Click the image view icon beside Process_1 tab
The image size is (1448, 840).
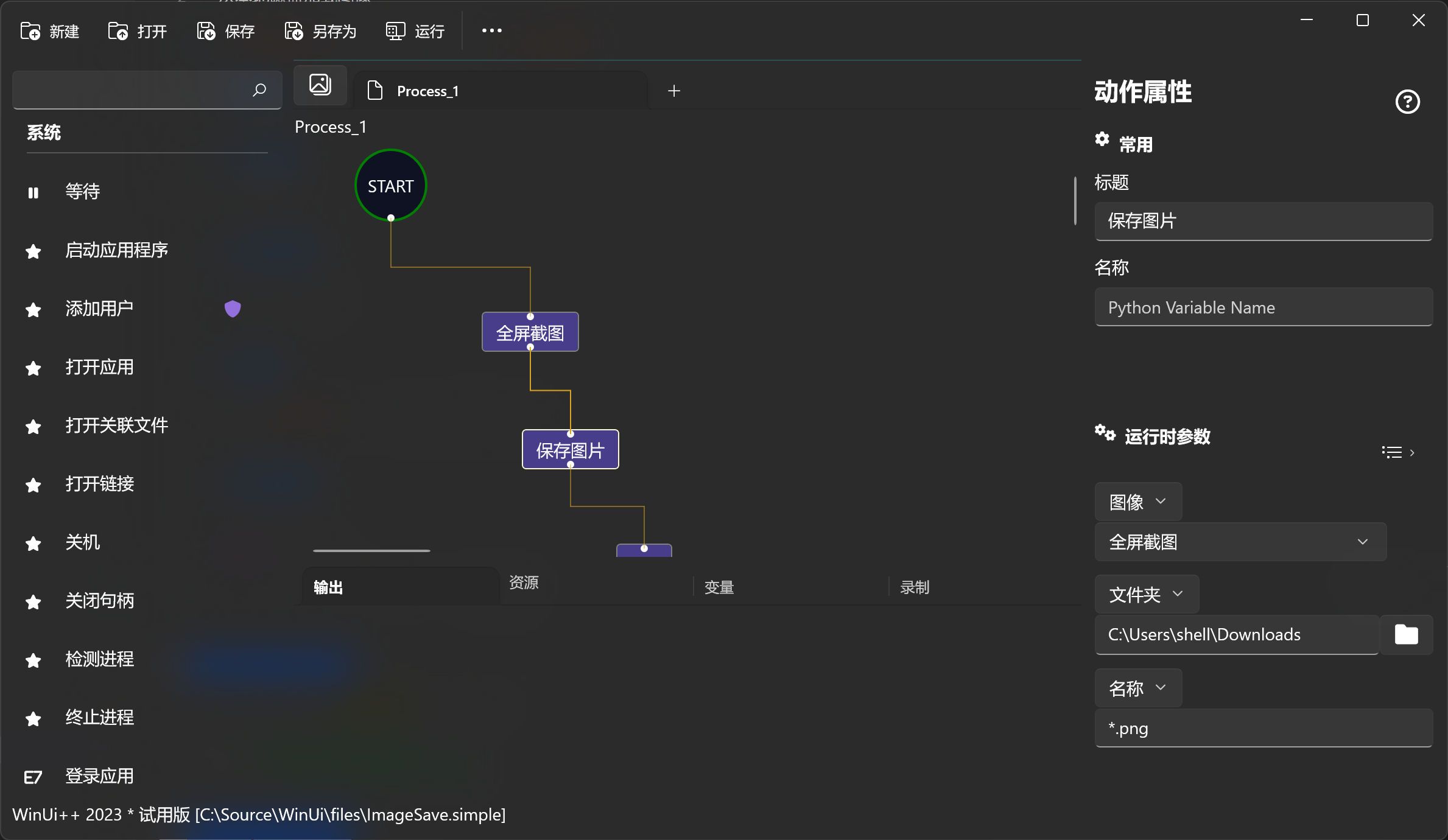(x=320, y=85)
